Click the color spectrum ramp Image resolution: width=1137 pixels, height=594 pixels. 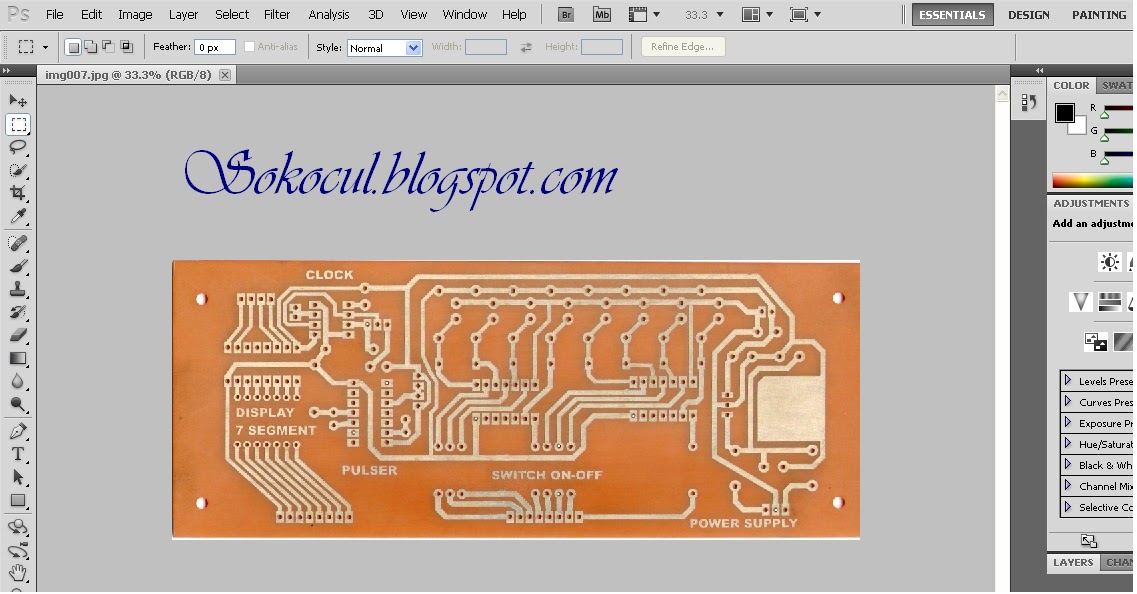1092,181
